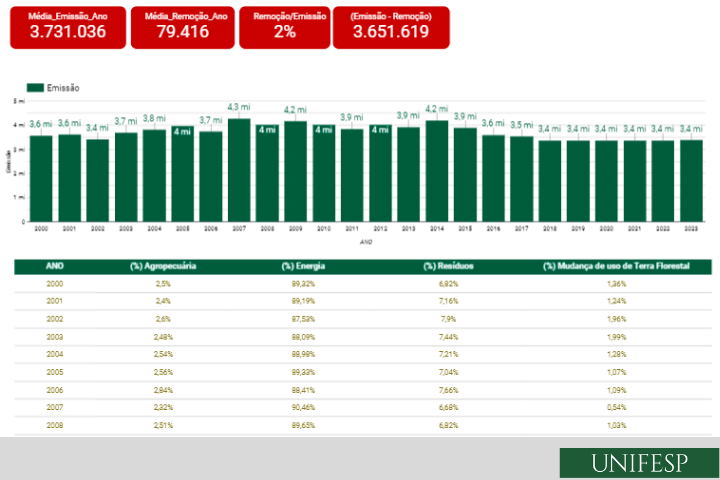Screen dimensions: 720x480
Task: Click the Remoção/Emissão 2% card
Action: point(285,27)
